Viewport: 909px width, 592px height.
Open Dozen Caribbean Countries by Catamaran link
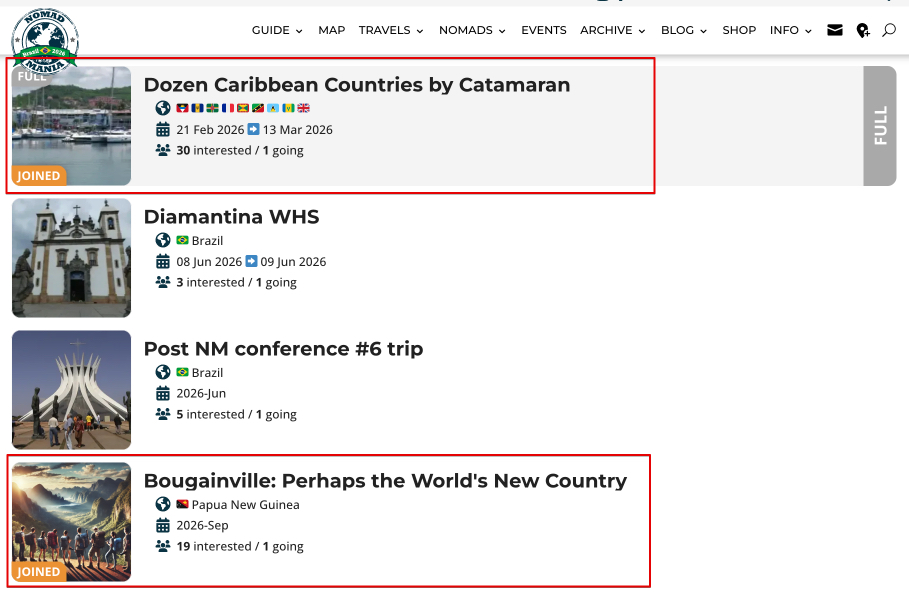[x=357, y=85]
